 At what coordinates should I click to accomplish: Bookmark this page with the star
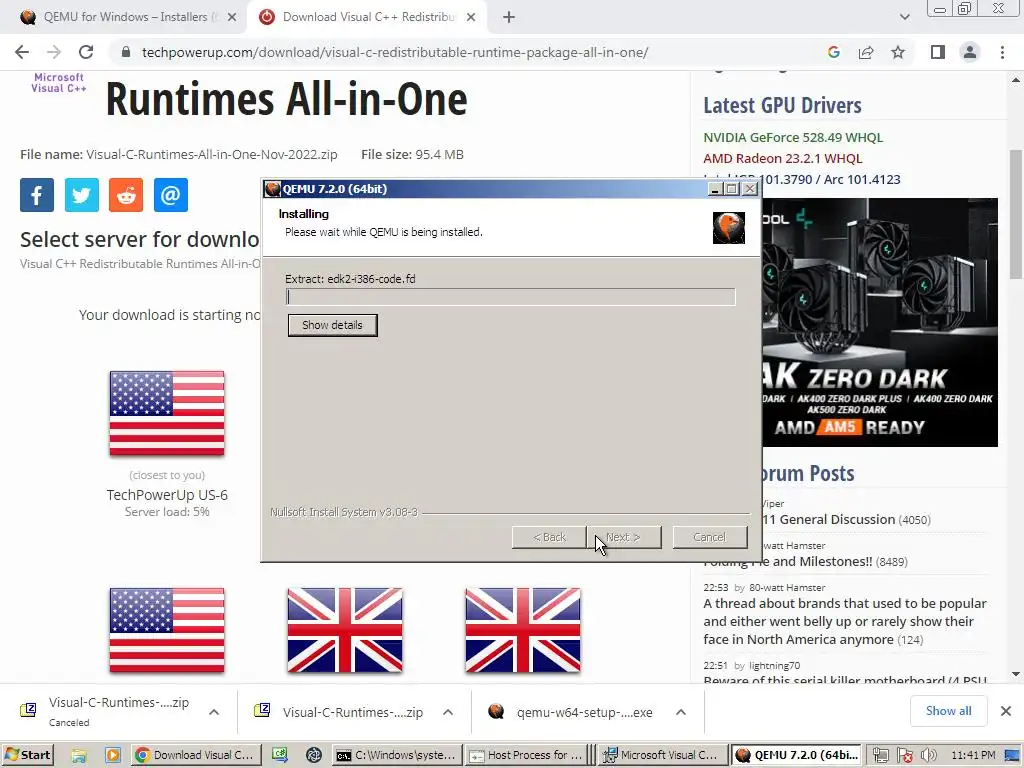point(898,52)
